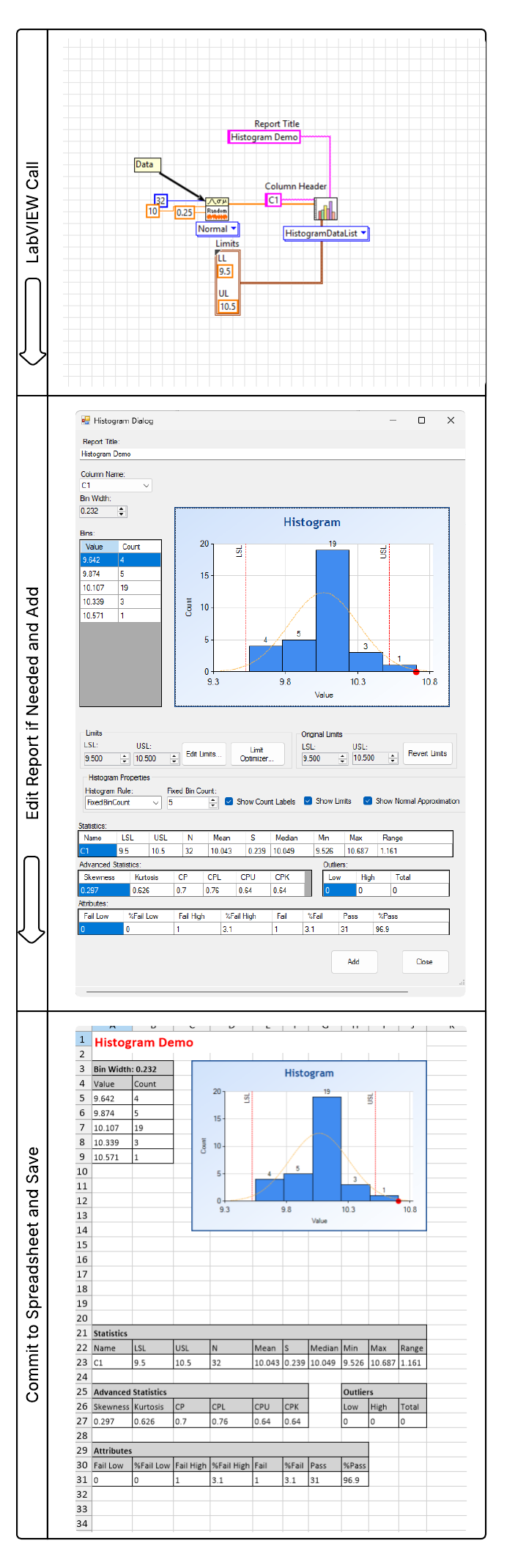Select the 0.25 numeric constant
The height and width of the screenshot is (1568, 515).
click(184, 212)
